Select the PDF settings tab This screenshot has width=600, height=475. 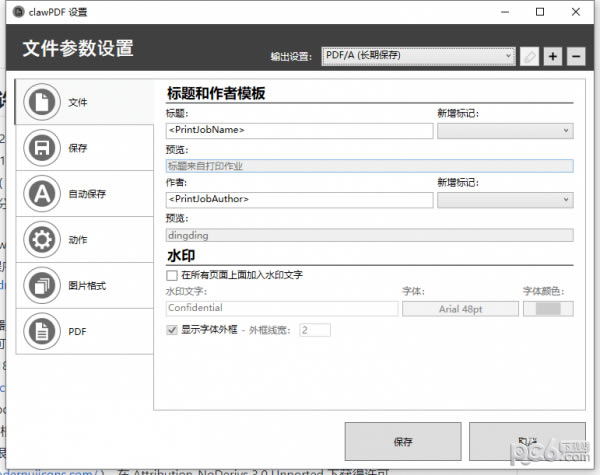84,331
